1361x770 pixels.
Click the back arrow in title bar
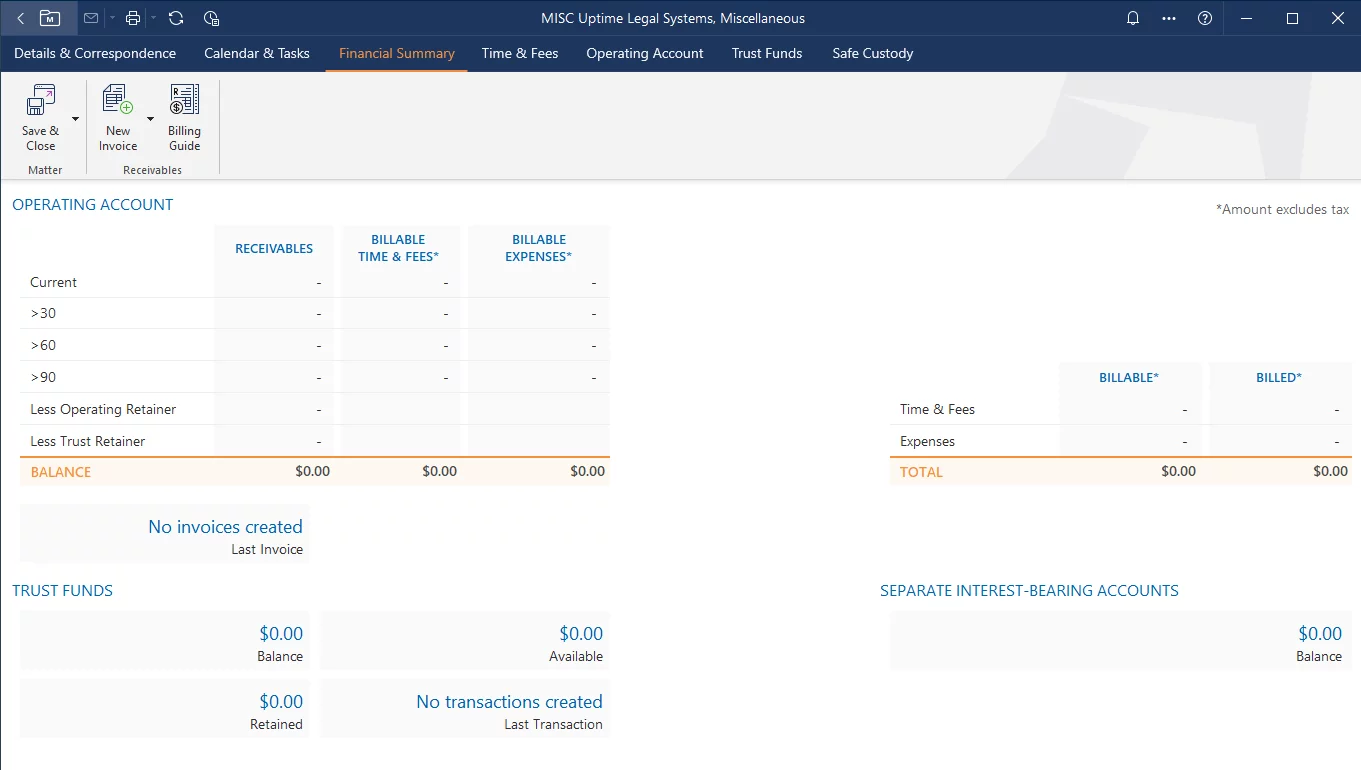coord(21,18)
